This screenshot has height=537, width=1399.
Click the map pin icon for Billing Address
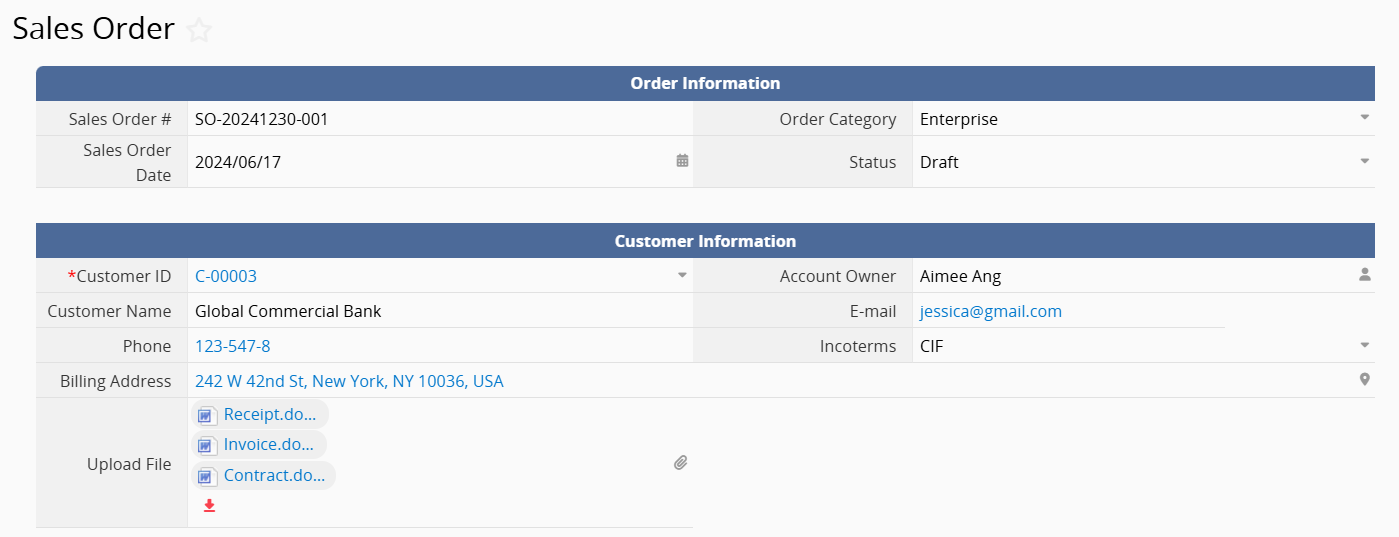click(x=1365, y=380)
